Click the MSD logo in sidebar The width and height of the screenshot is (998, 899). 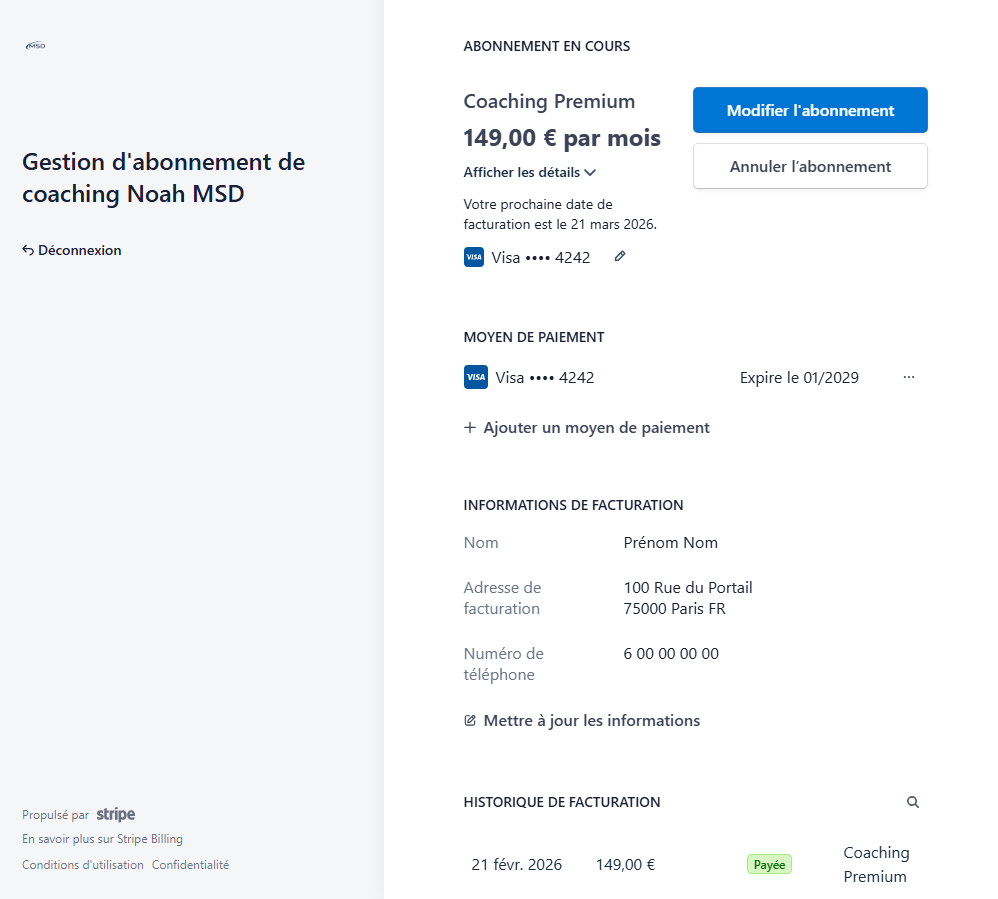coord(36,45)
